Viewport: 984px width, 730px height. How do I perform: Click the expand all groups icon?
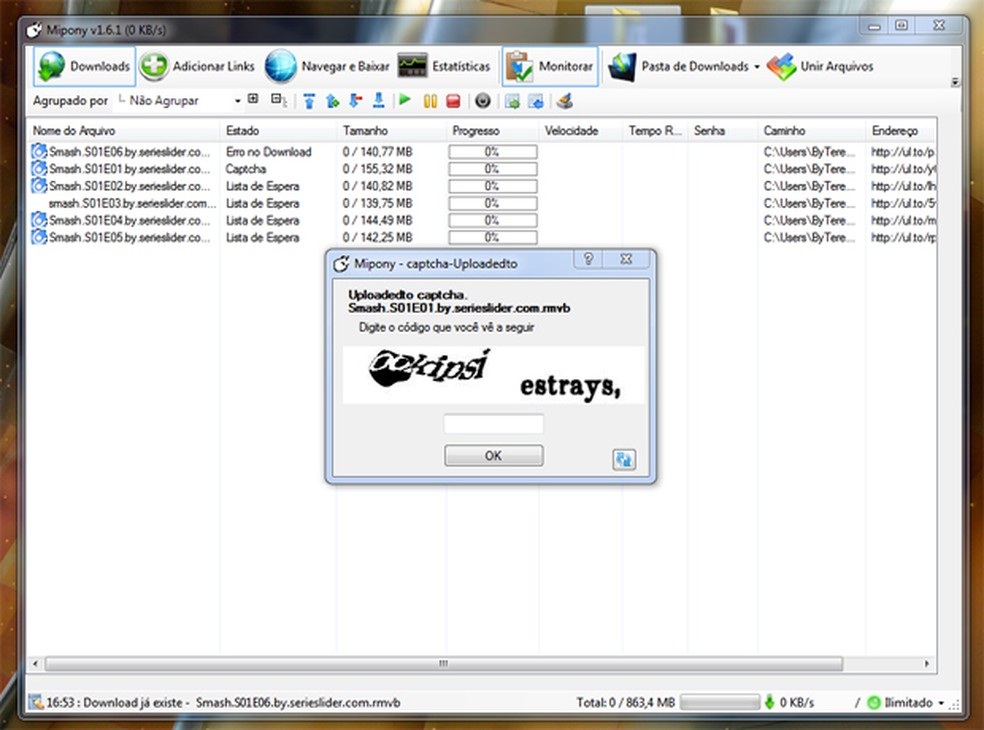coord(253,99)
